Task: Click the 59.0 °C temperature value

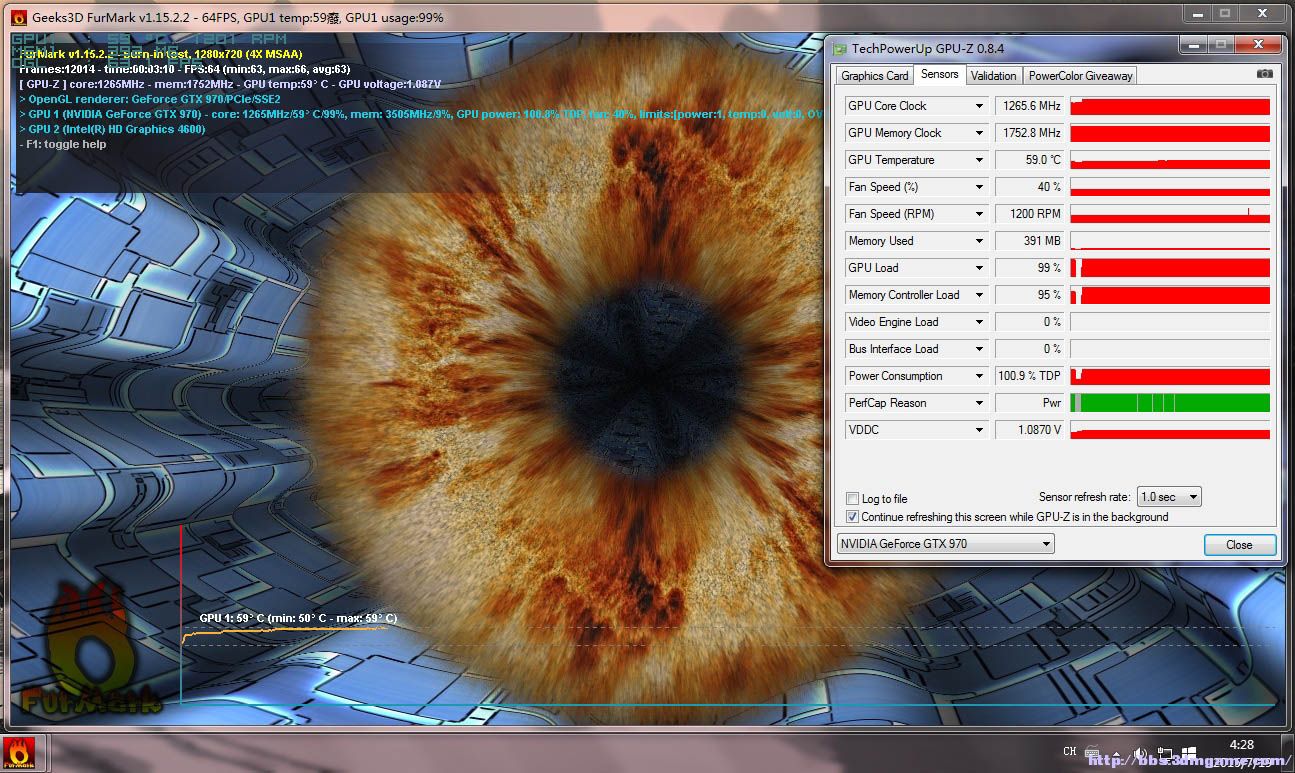Action: pyautogui.click(x=1029, y=160)
